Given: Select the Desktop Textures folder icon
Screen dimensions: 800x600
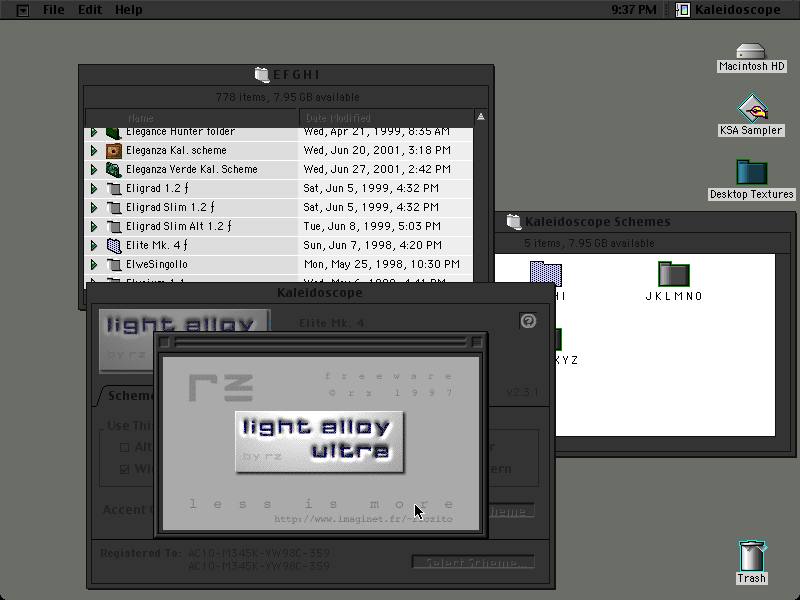Looking at the screenshot, I should pyautogui.click(x=752, y=172).
